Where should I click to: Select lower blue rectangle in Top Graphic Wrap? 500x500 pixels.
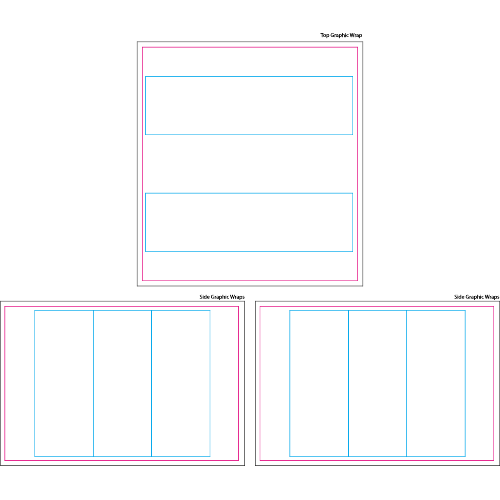click(x=249, y=222)
